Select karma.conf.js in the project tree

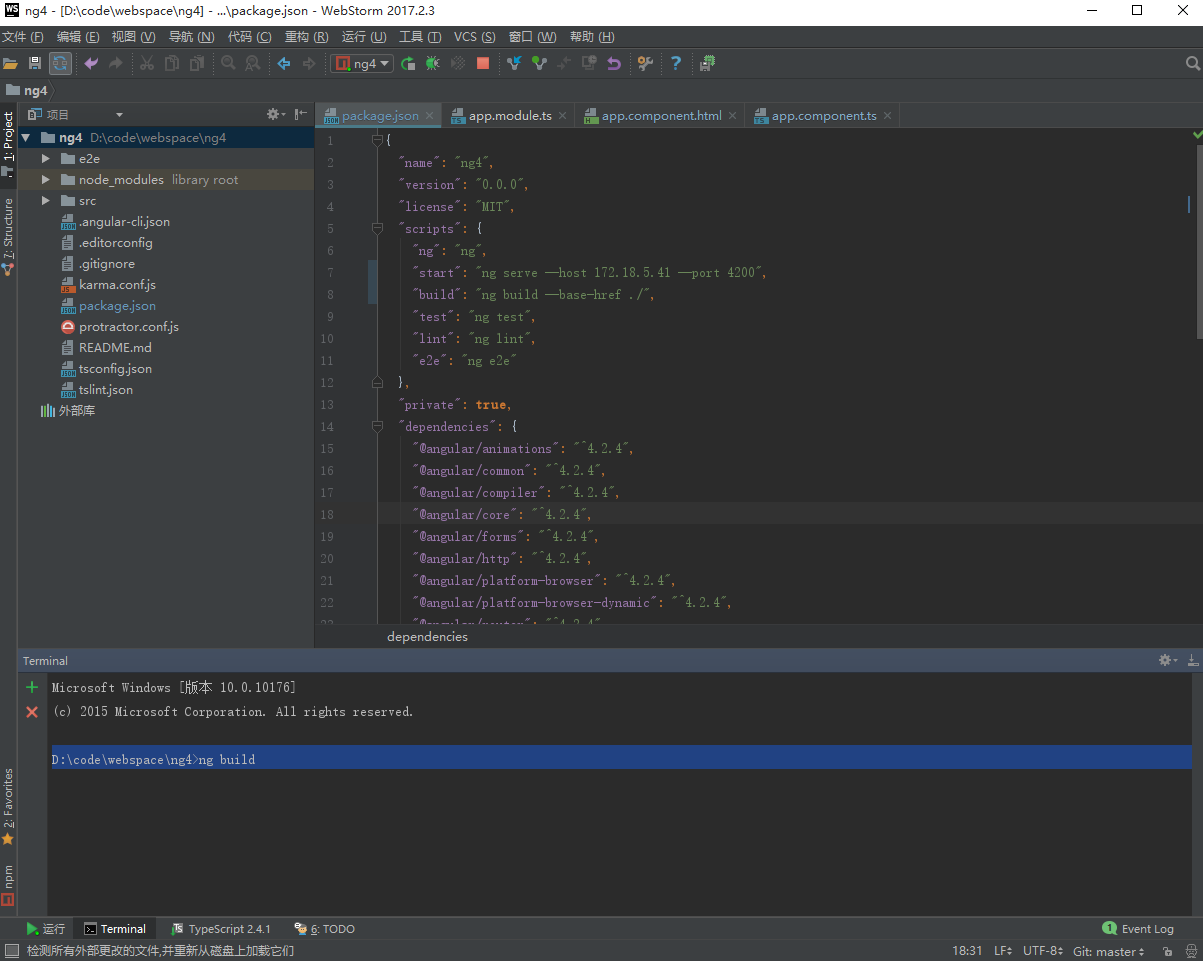coord(117,285)
